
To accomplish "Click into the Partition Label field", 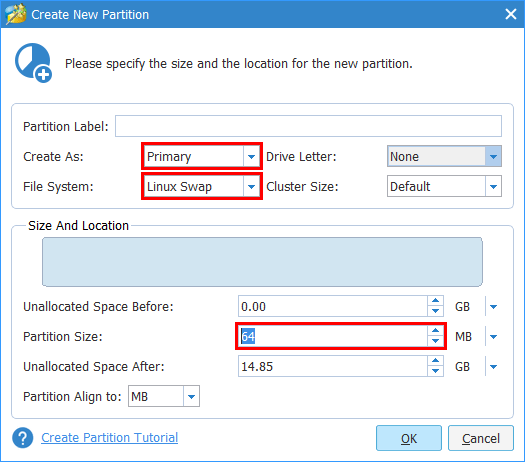I will point(308,126).
